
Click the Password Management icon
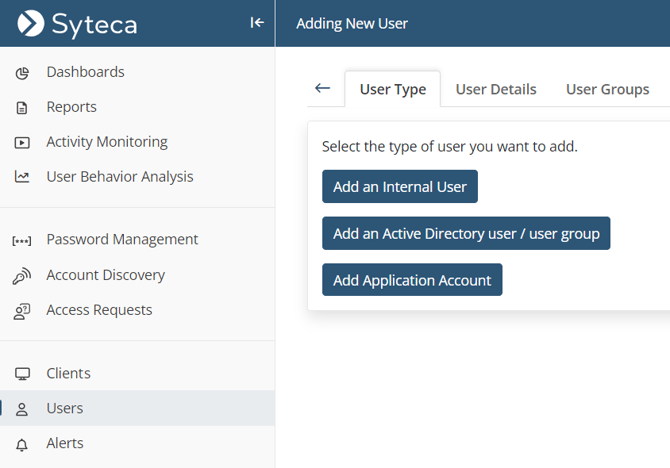click(22, 240)
